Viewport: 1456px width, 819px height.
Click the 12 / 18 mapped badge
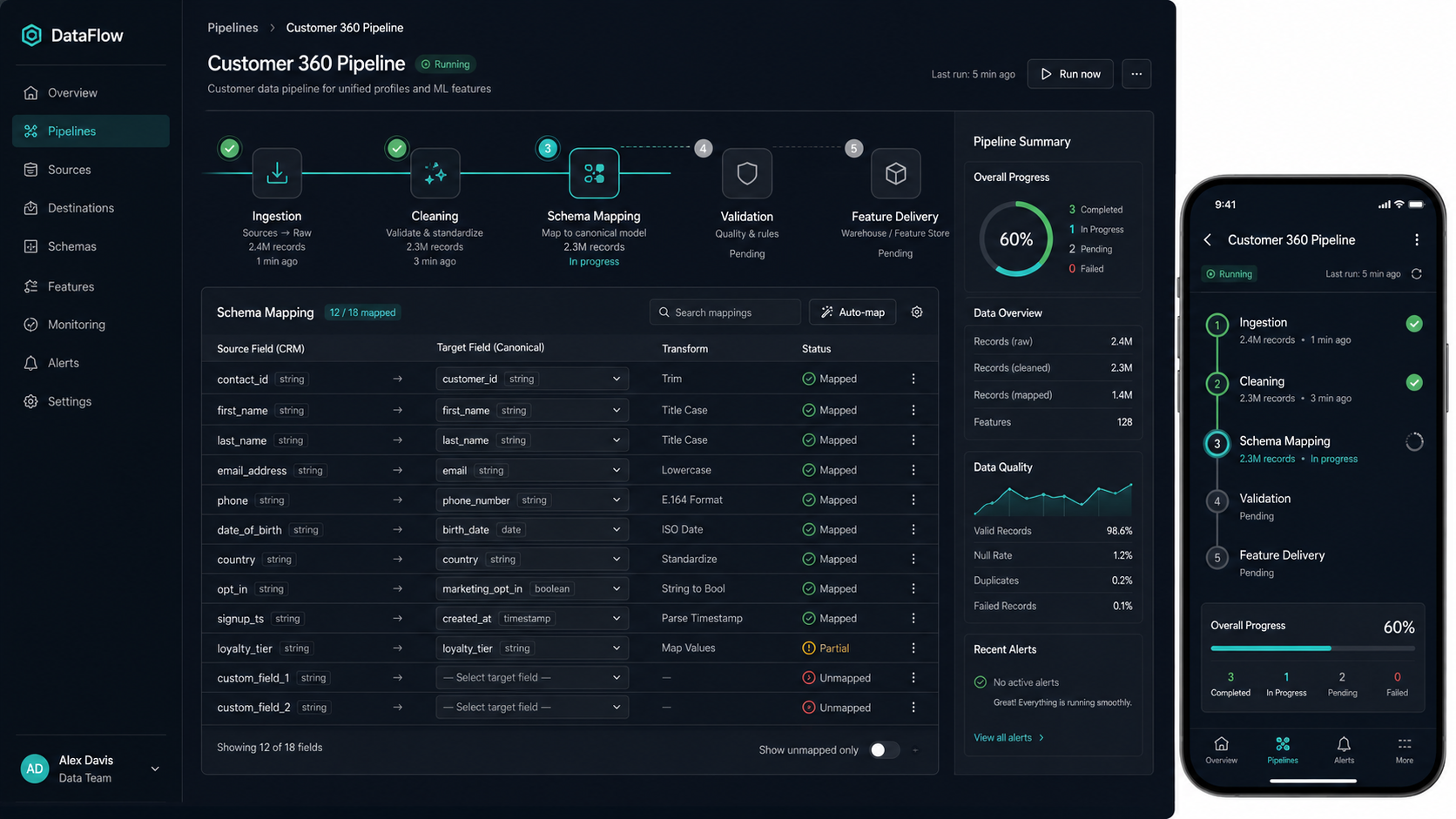point(362,312)
